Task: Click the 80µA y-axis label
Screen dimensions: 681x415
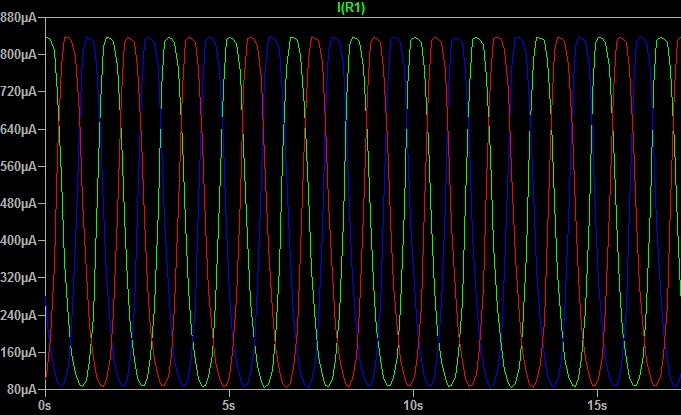Action: coord(21,388)
